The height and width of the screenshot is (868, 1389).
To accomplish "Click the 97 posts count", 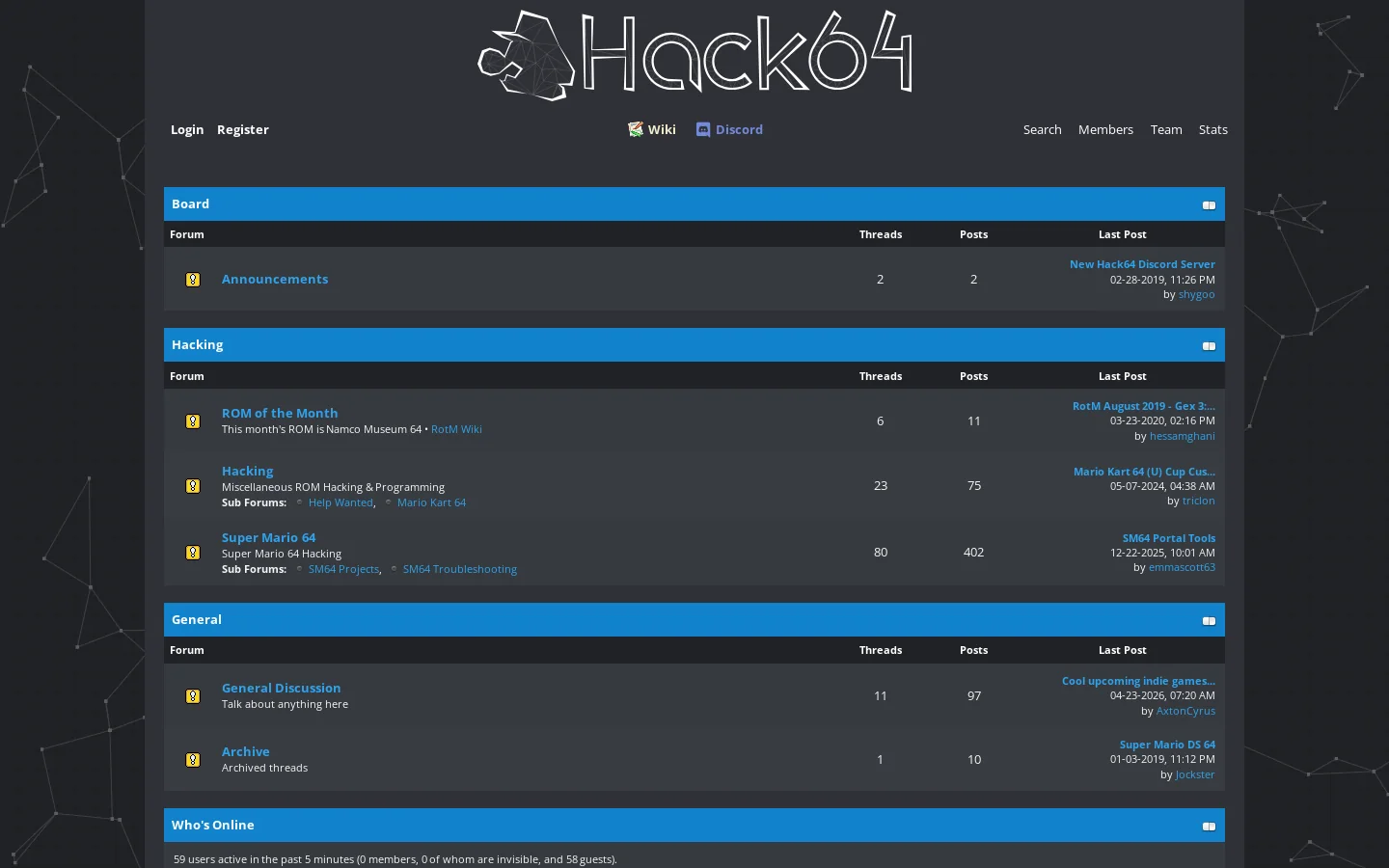I will (x=974, y=696).
